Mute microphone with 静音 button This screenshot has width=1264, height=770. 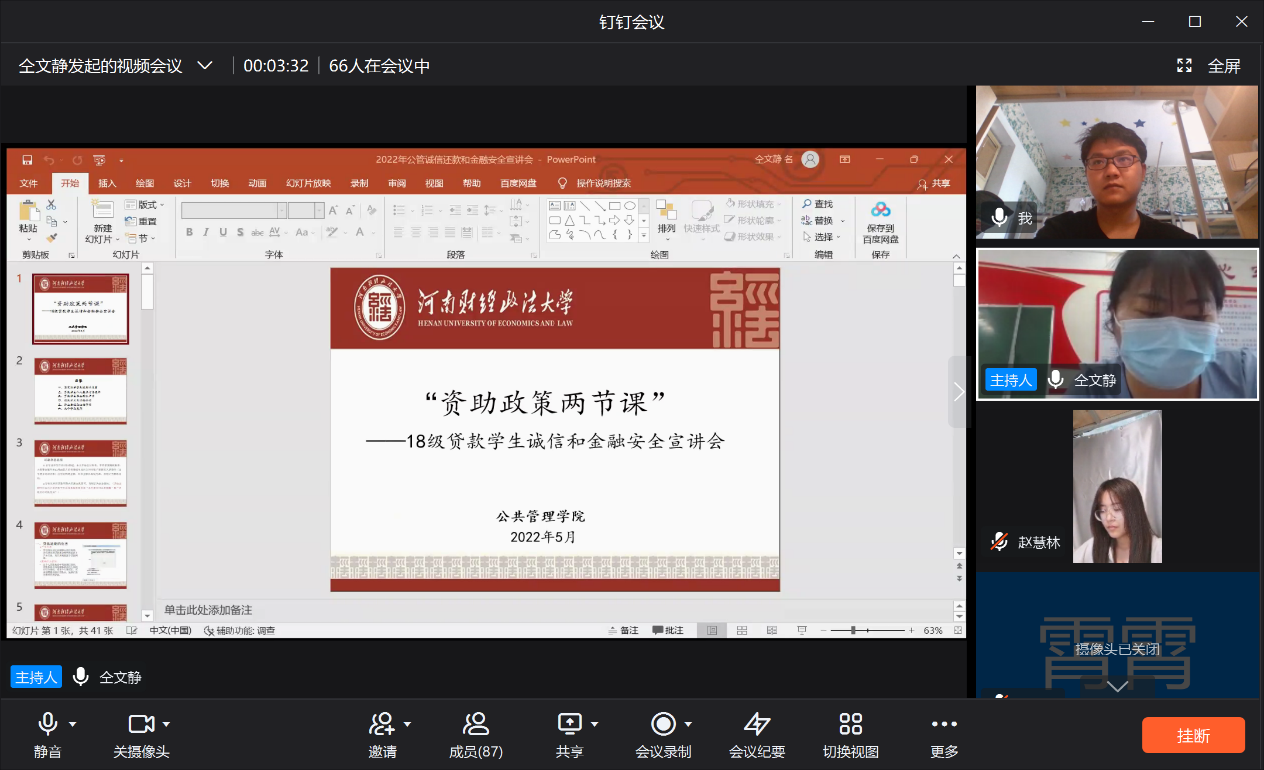(47, 735)
